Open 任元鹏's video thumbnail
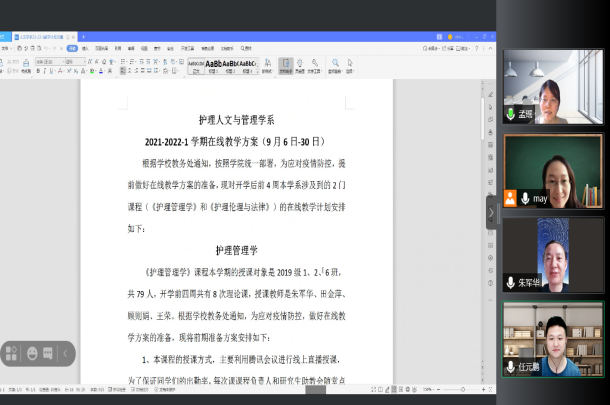The width and height of the screenshot is (610, 405). pyautogui.click(x=553, y=338)
